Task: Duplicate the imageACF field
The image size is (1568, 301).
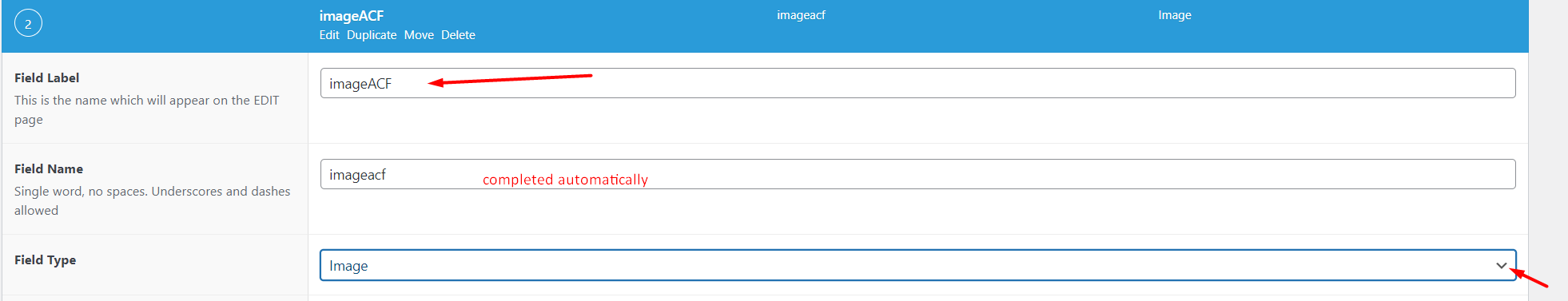Action: pos(372,35)
